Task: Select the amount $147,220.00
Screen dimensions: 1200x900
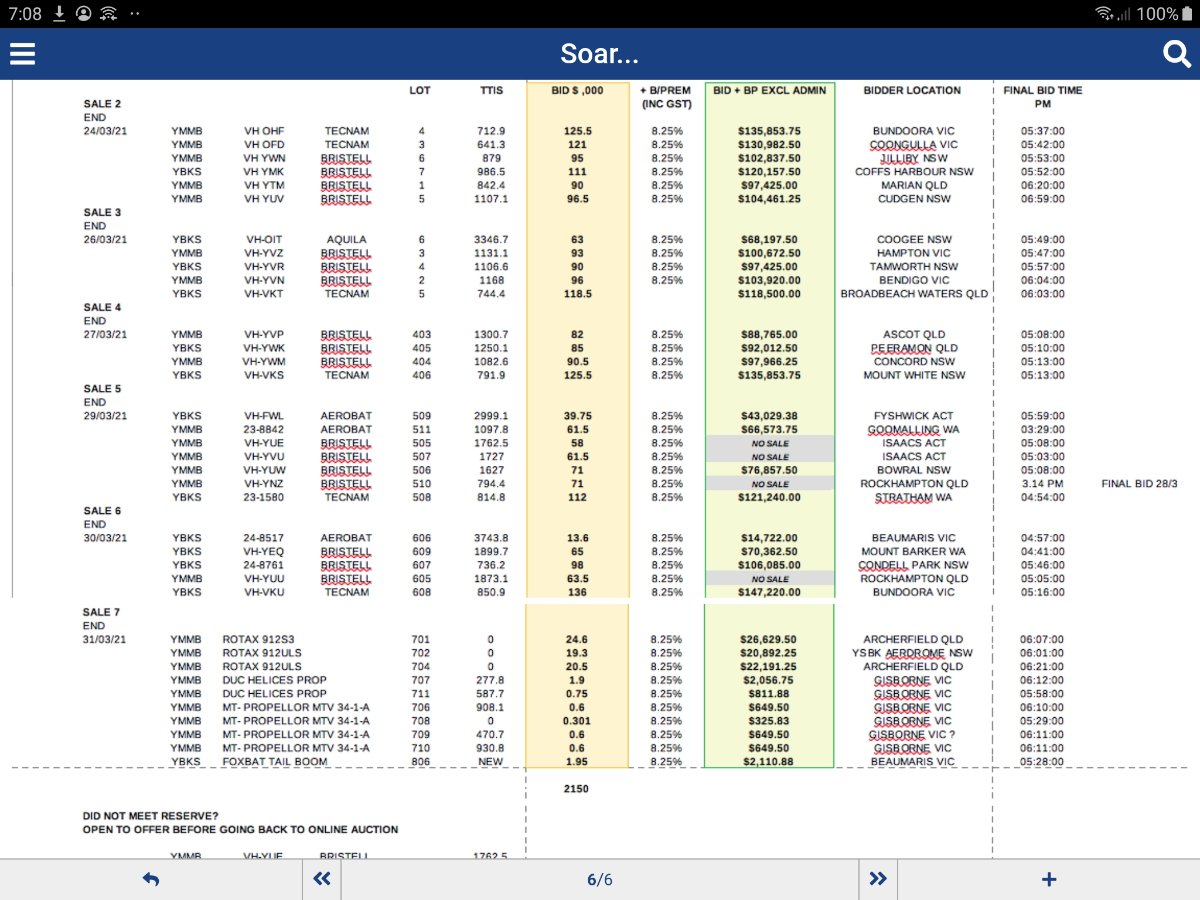Action: [x=769, y=592]
